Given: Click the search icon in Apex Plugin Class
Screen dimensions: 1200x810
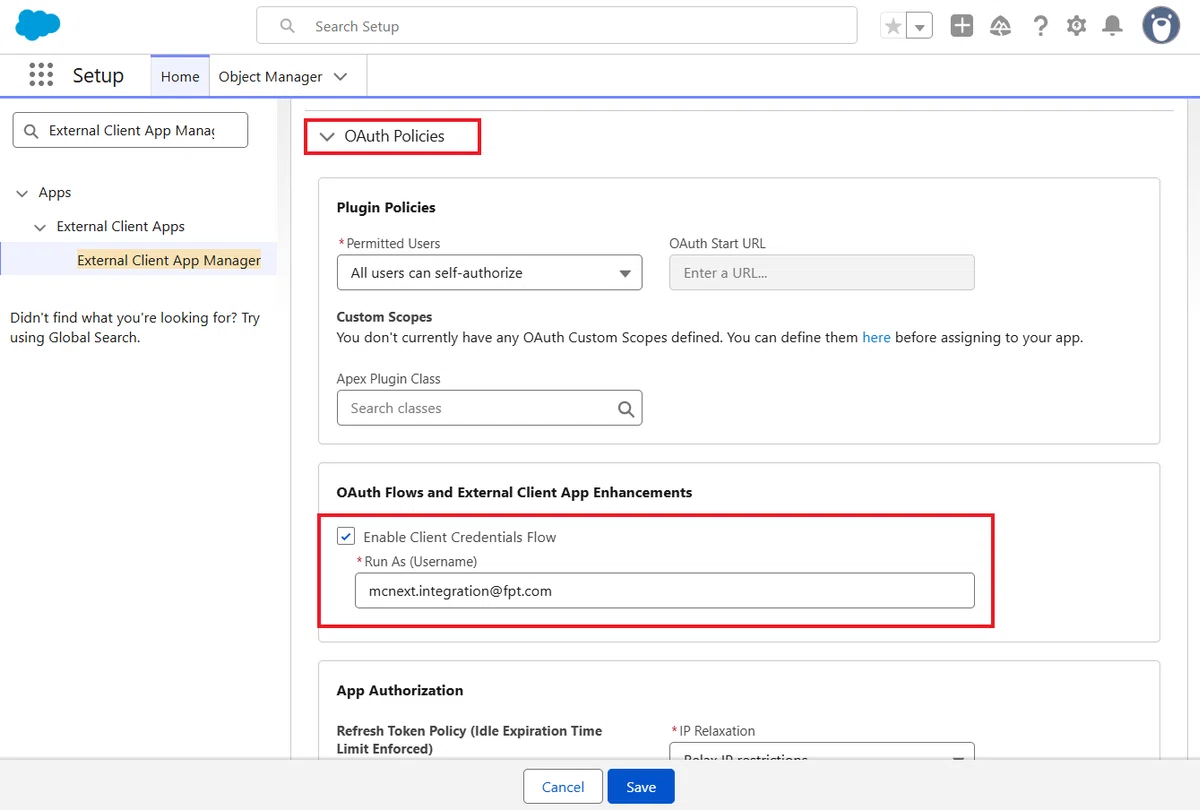Looking at the screenshot, I should pyautogui.click(x=626, y=408).
